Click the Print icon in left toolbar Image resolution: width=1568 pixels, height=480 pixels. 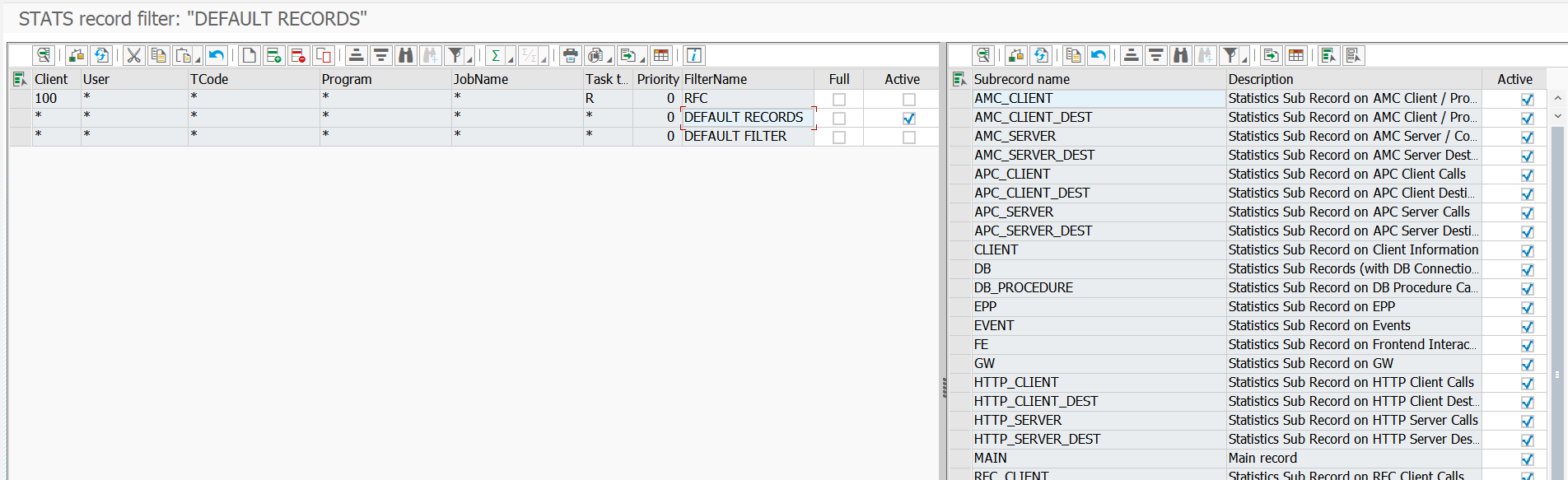pos(570,55)
